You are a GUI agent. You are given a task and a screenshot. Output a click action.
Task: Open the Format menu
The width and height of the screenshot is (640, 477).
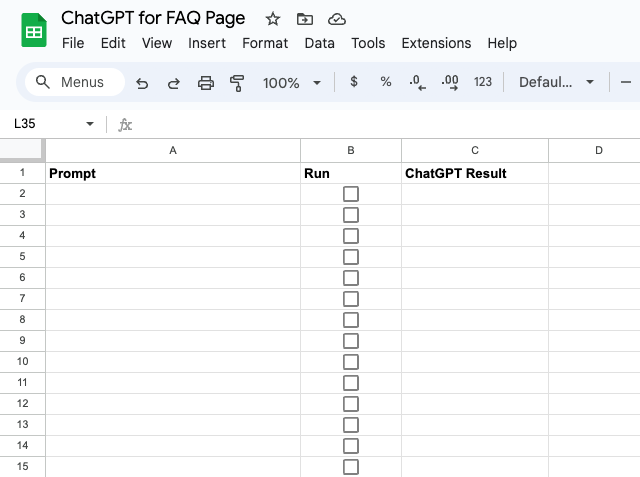pos(265,43)
